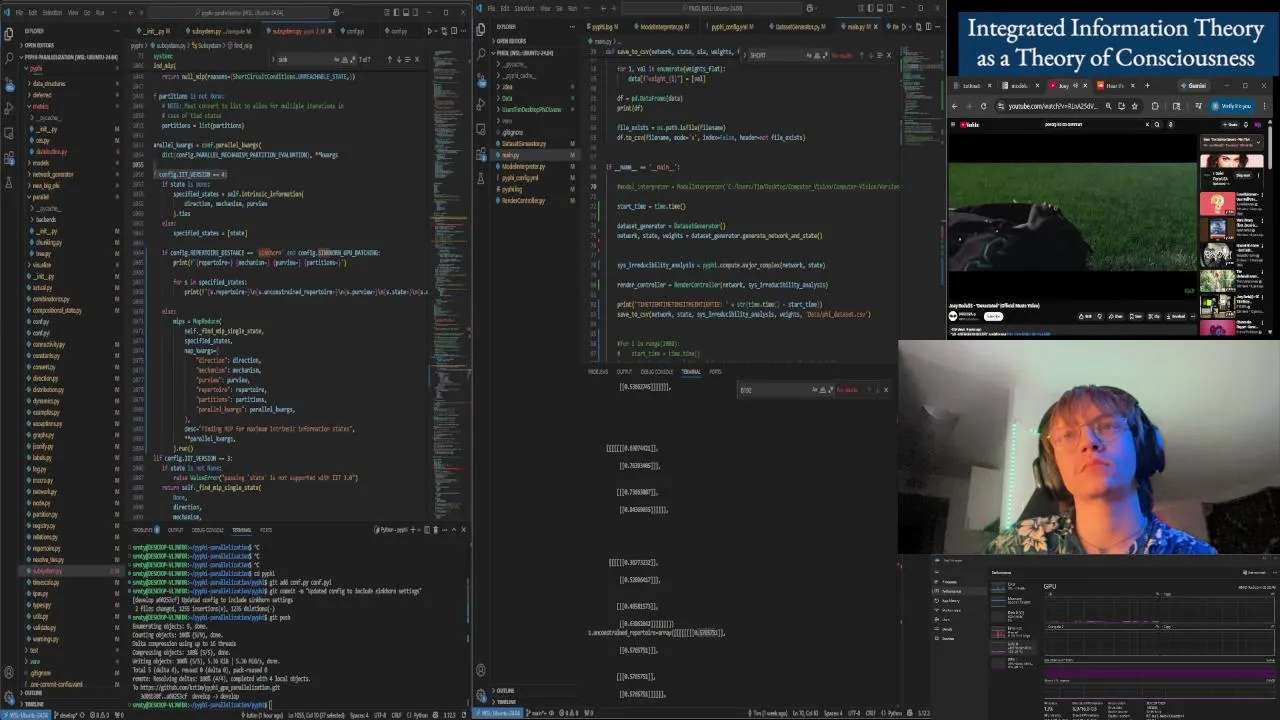The height and width of the screenshot is (720, 1280).
Task: Reload the YouTube page in browser
Action: [x=983, y=106]
